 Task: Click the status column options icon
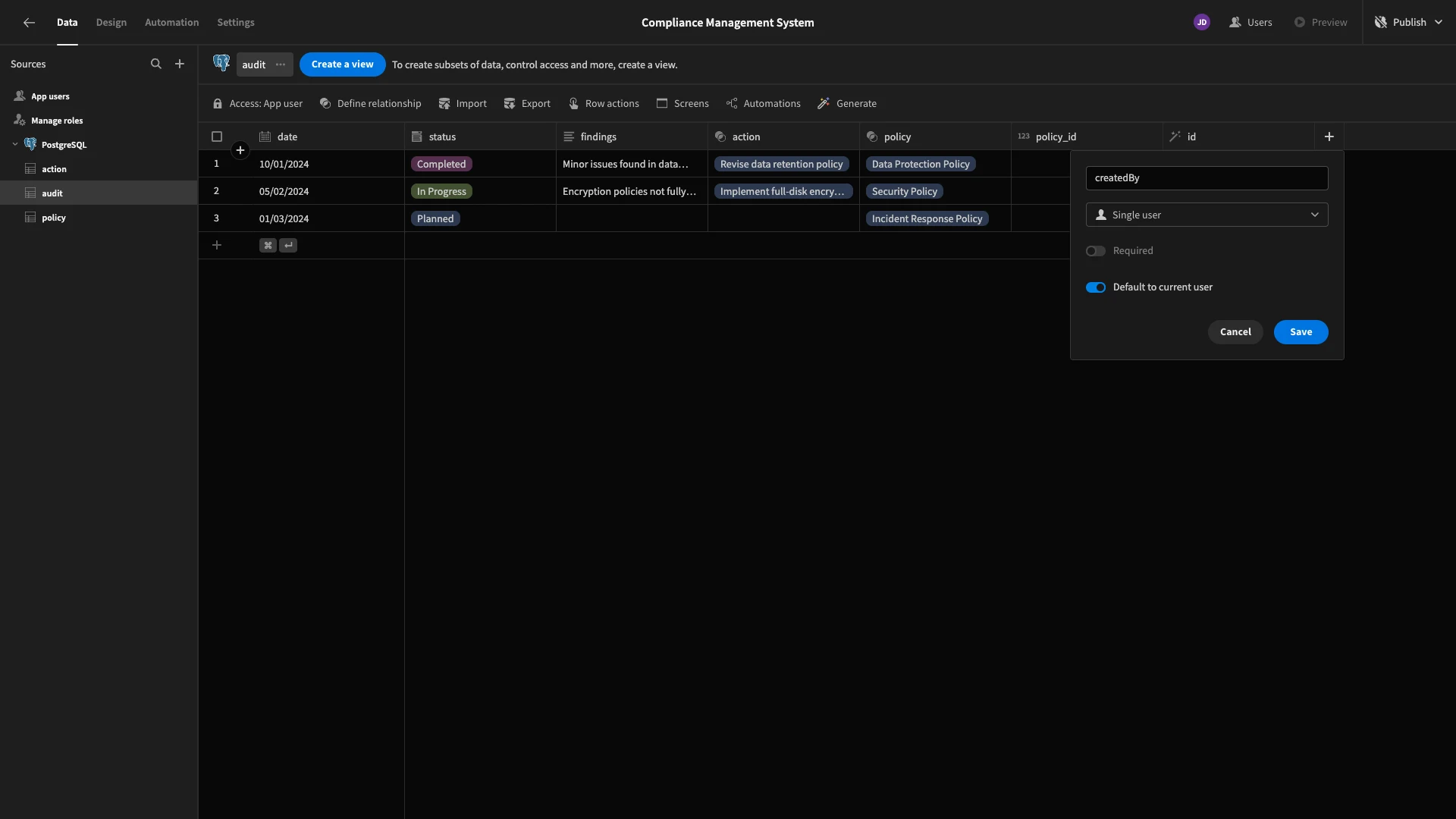416,136
